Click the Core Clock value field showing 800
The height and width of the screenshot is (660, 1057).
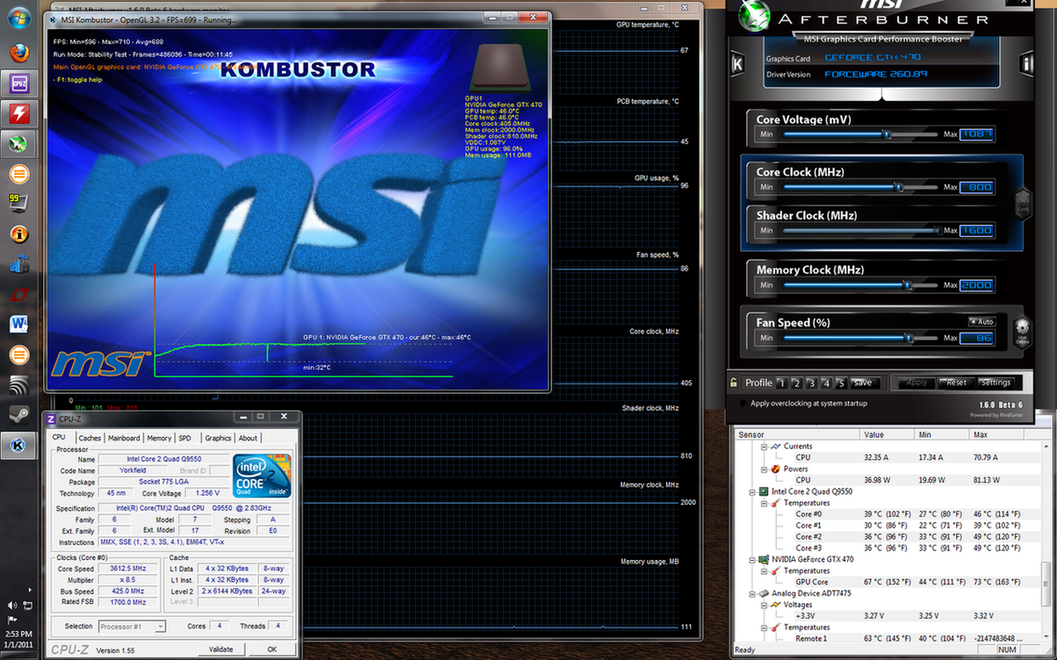point(976,187)
